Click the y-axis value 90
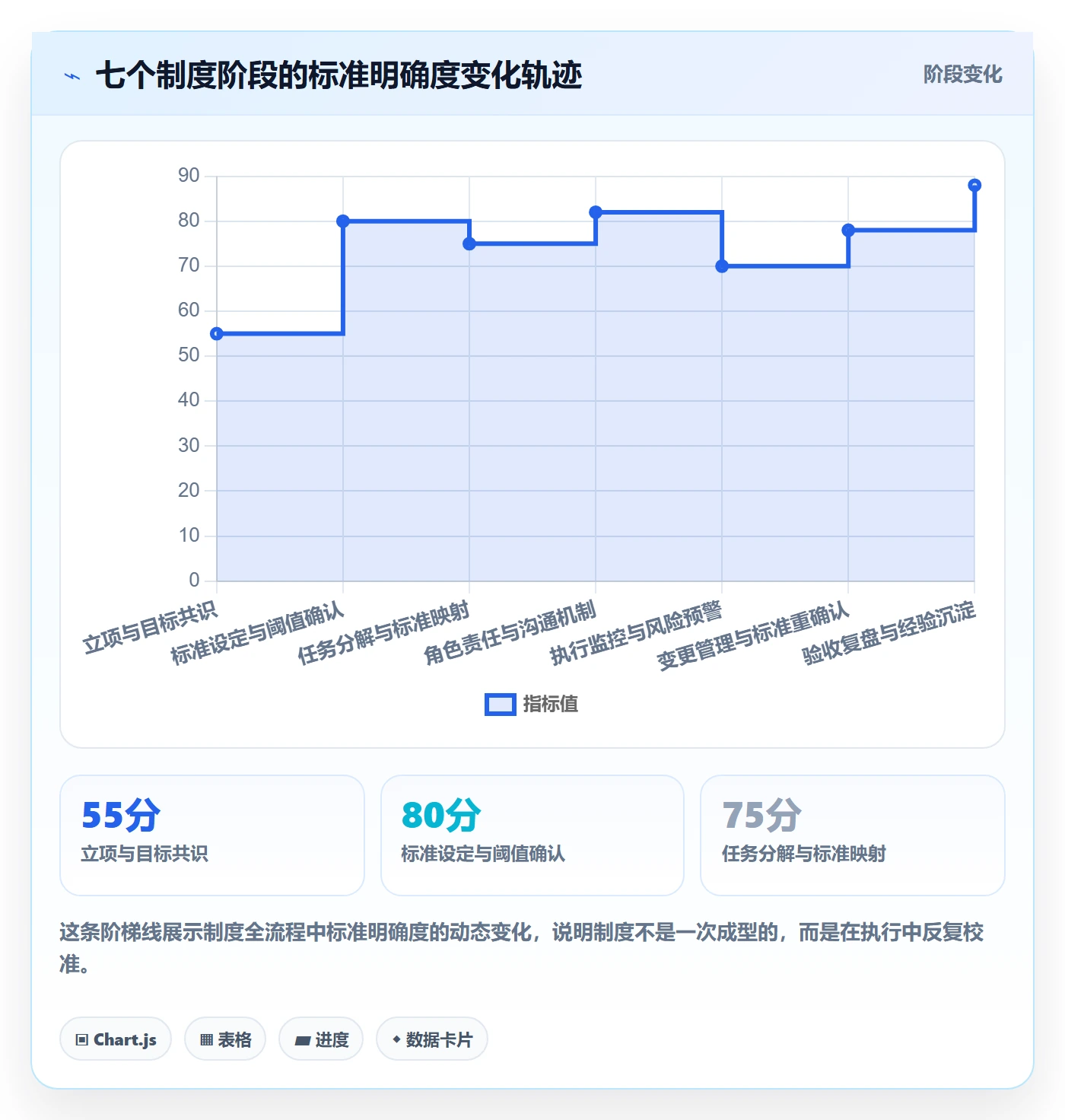The height and width of the screenshot is (1120, 1065). click(189, 176)
